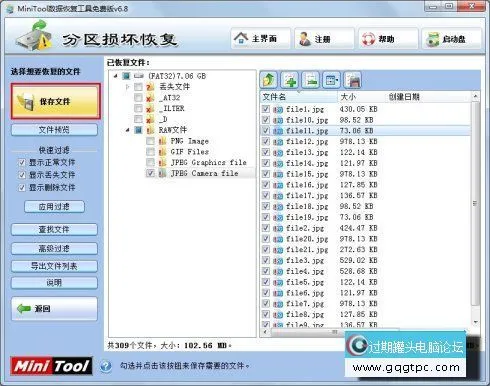Click the folder icon of _AT32
490x386 pixels.
150,98
